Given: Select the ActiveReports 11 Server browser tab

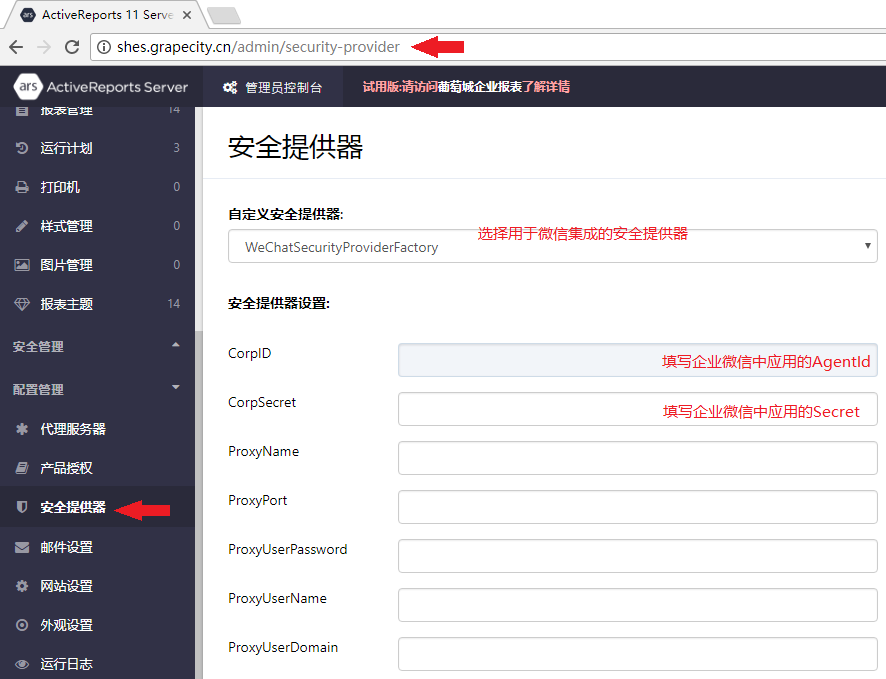Looking at the screenshot, I should tap(105, 15).
